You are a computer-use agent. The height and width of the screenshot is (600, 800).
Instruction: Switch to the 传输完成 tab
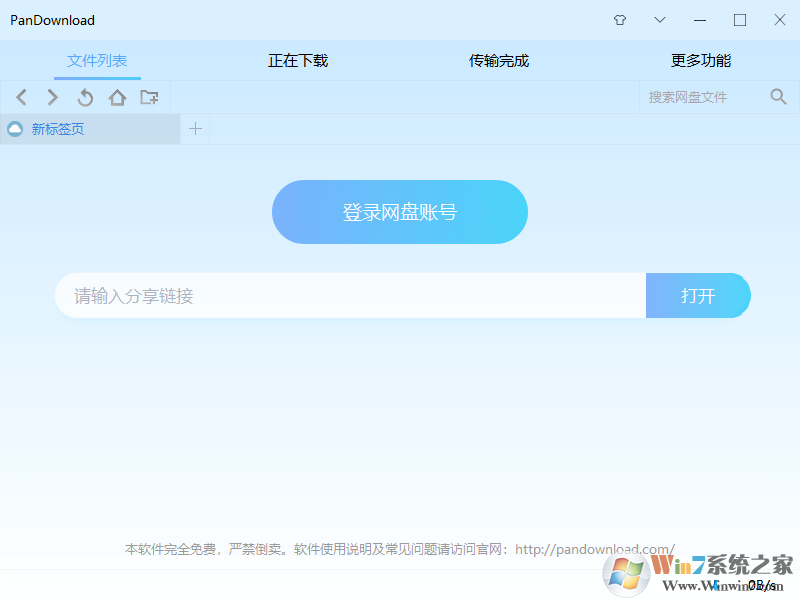tap(498, 60)
